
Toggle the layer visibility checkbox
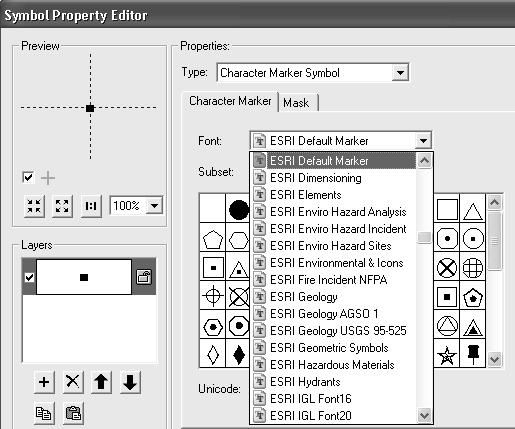tap(29, 277)
